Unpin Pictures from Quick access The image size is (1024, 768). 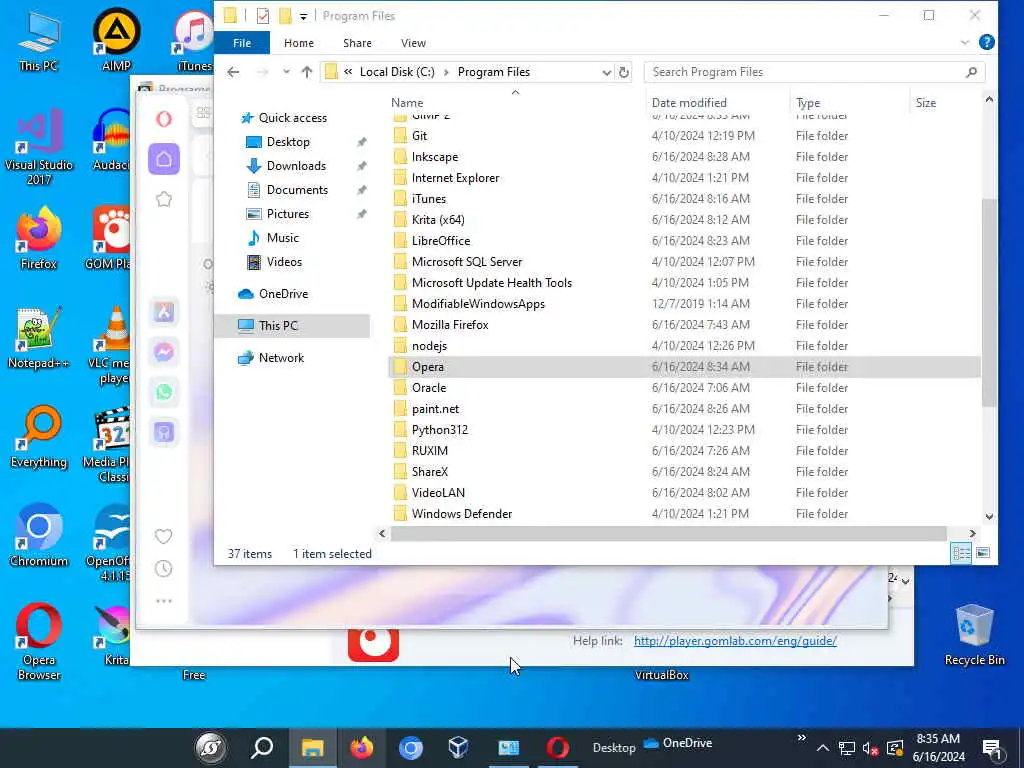[361, 214]
